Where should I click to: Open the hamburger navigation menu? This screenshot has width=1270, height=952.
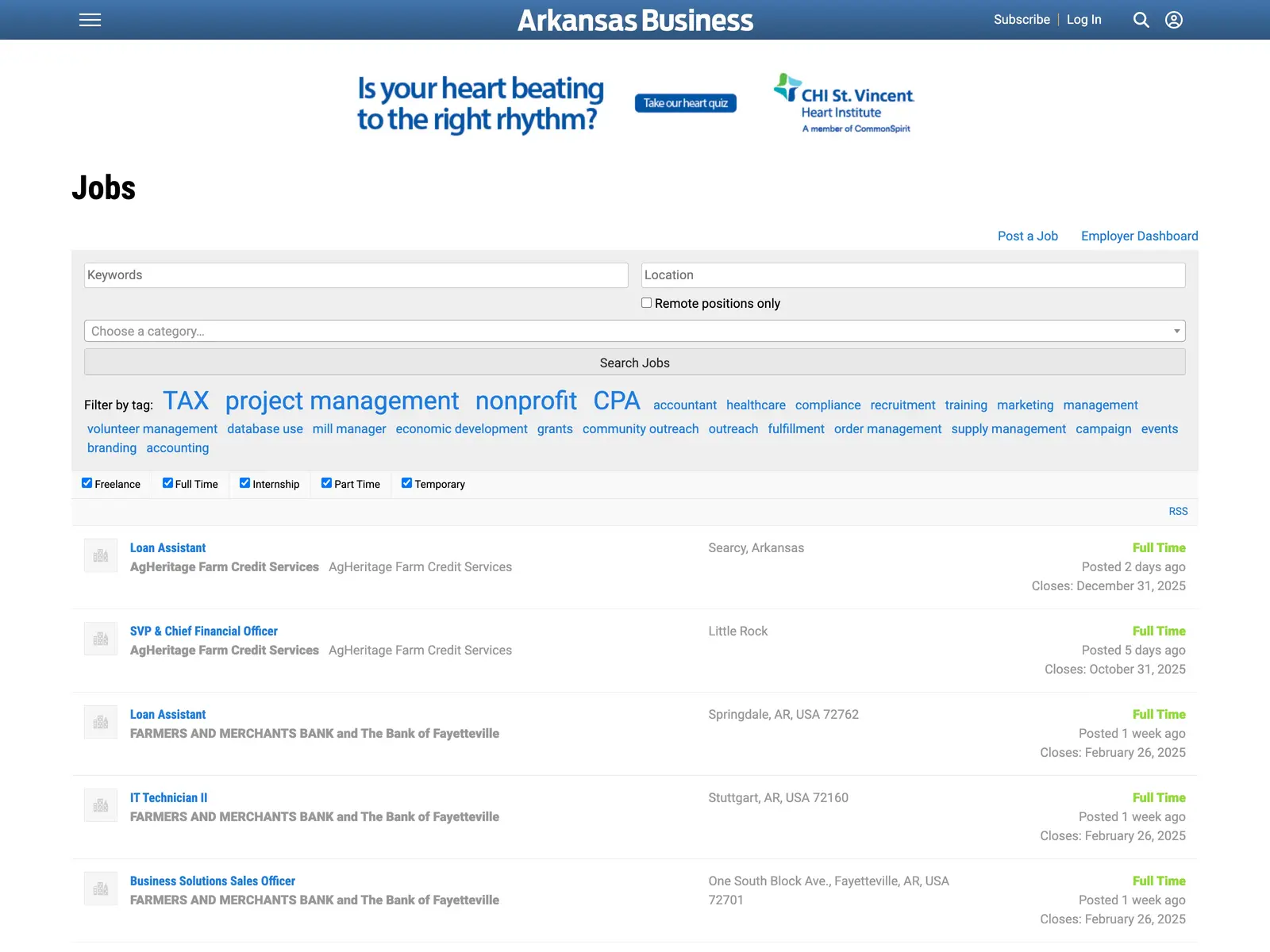90,20
